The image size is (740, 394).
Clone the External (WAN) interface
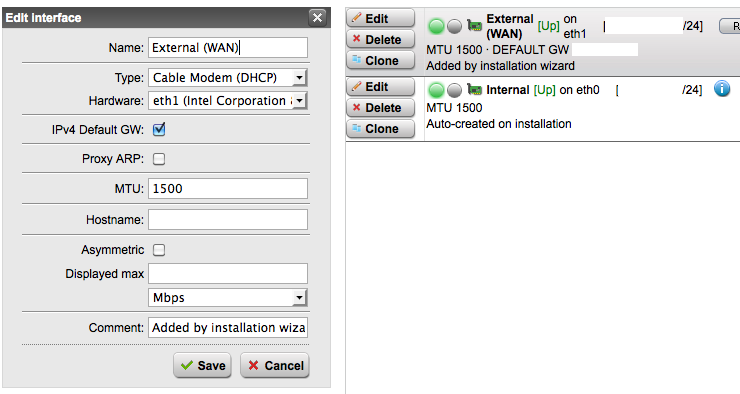pyautogui.click(x=380, y=60)
